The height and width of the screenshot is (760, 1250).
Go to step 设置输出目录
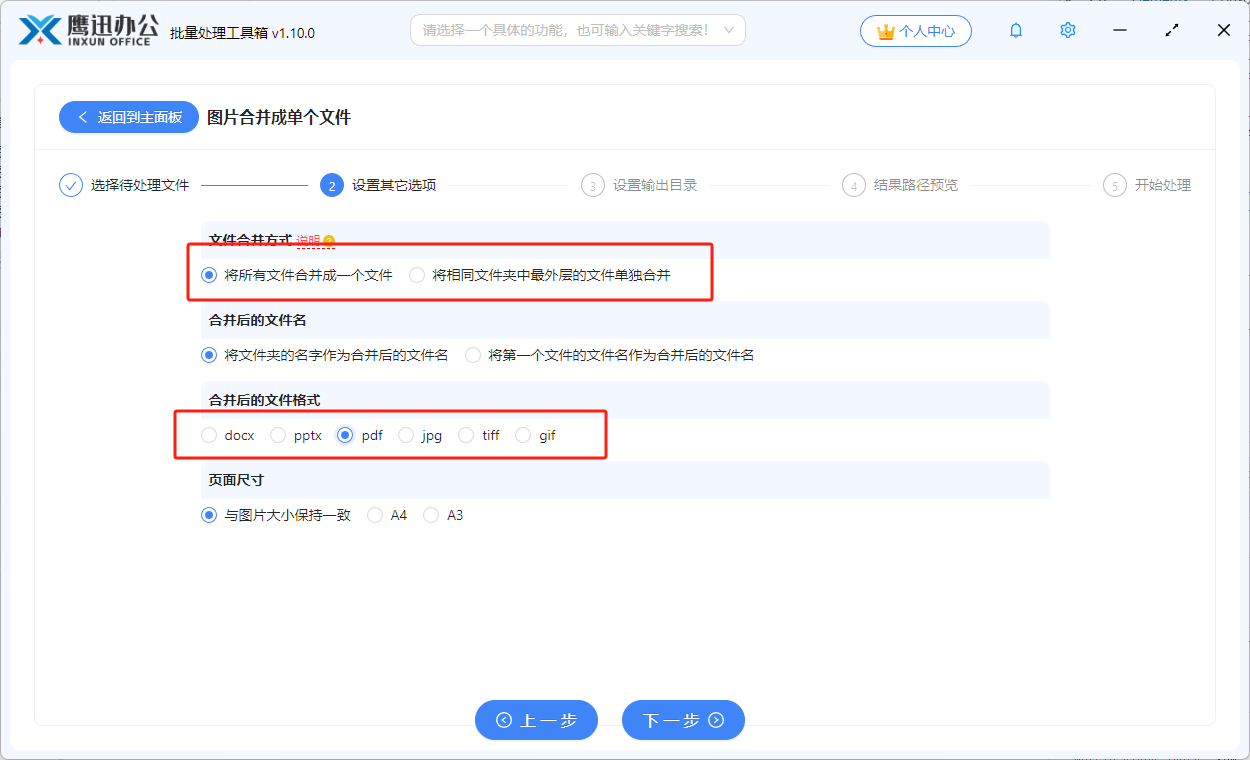click(655, 185)
